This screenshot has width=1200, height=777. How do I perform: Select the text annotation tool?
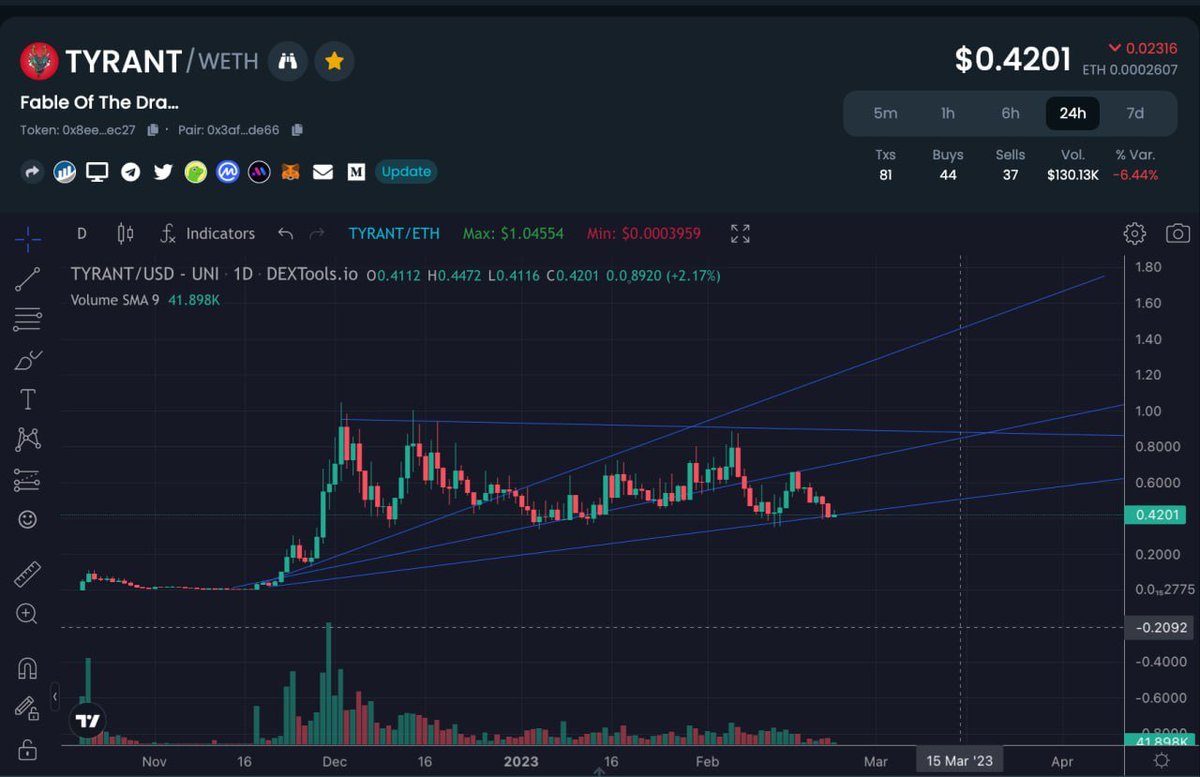pyautogui.click(x=28, y=400)
